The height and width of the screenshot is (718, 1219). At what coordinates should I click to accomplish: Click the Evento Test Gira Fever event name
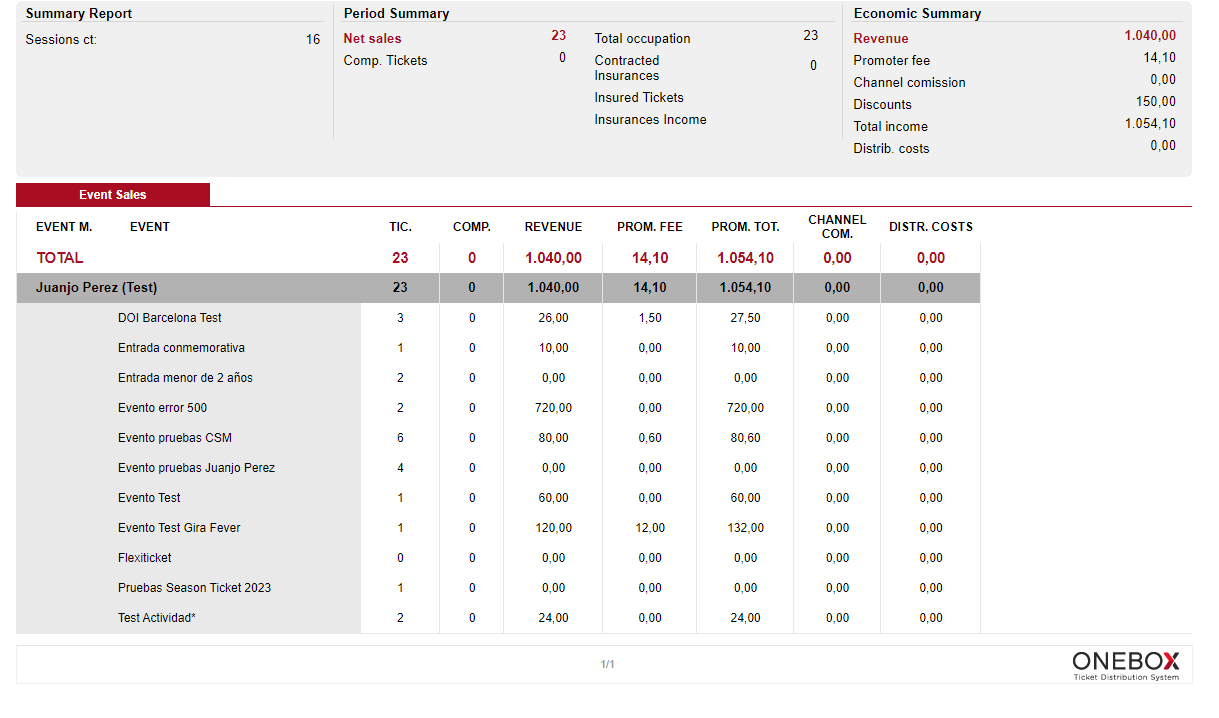(179, 528)
